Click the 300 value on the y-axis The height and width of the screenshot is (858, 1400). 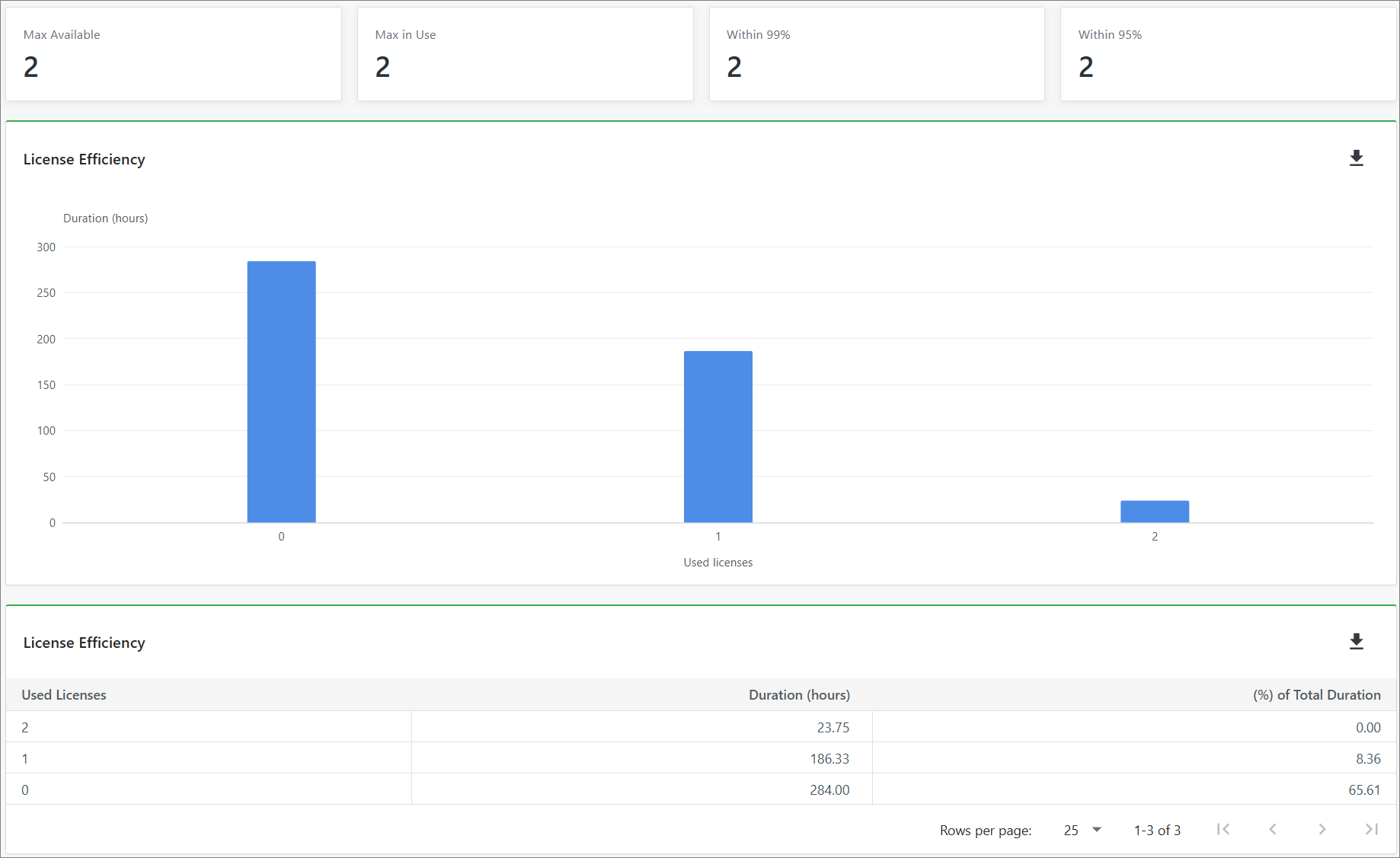click(x=46, y=247)
